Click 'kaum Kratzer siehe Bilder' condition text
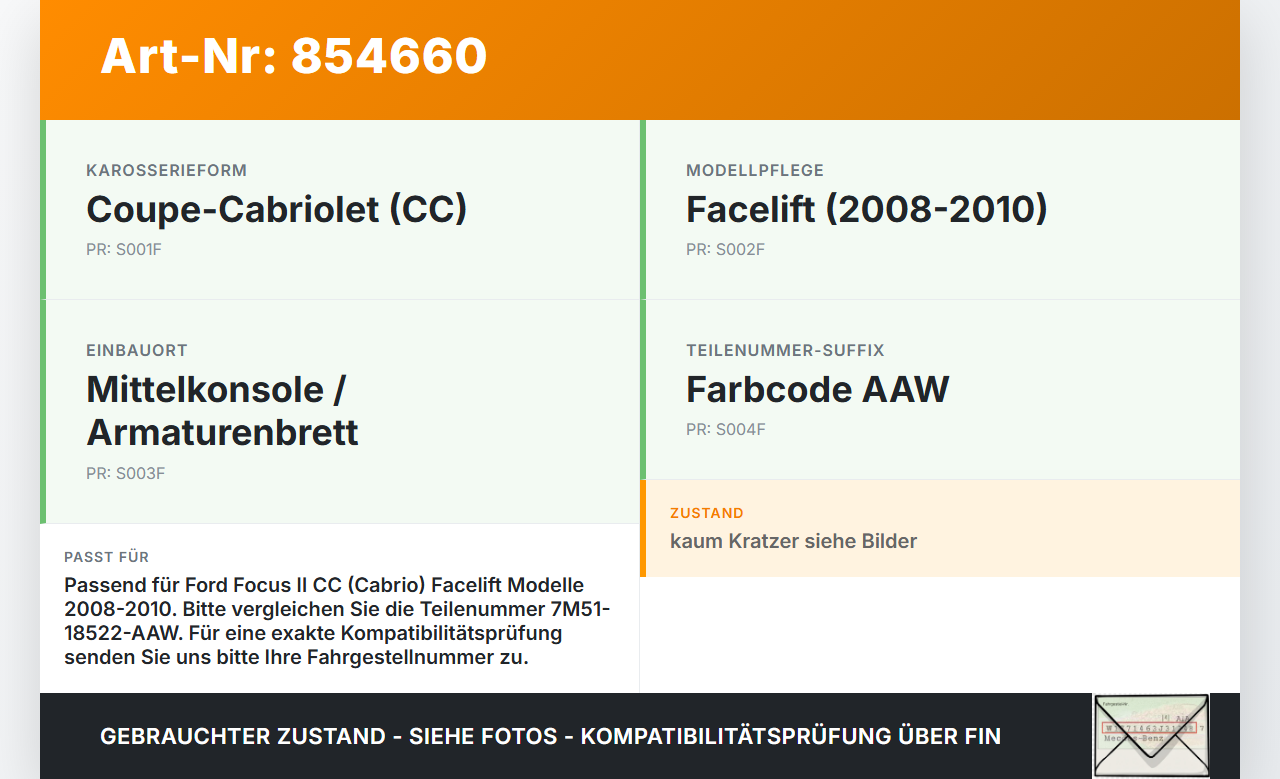Image resolution: width=1280 pixels, height=779 pixels. (793, 541)
